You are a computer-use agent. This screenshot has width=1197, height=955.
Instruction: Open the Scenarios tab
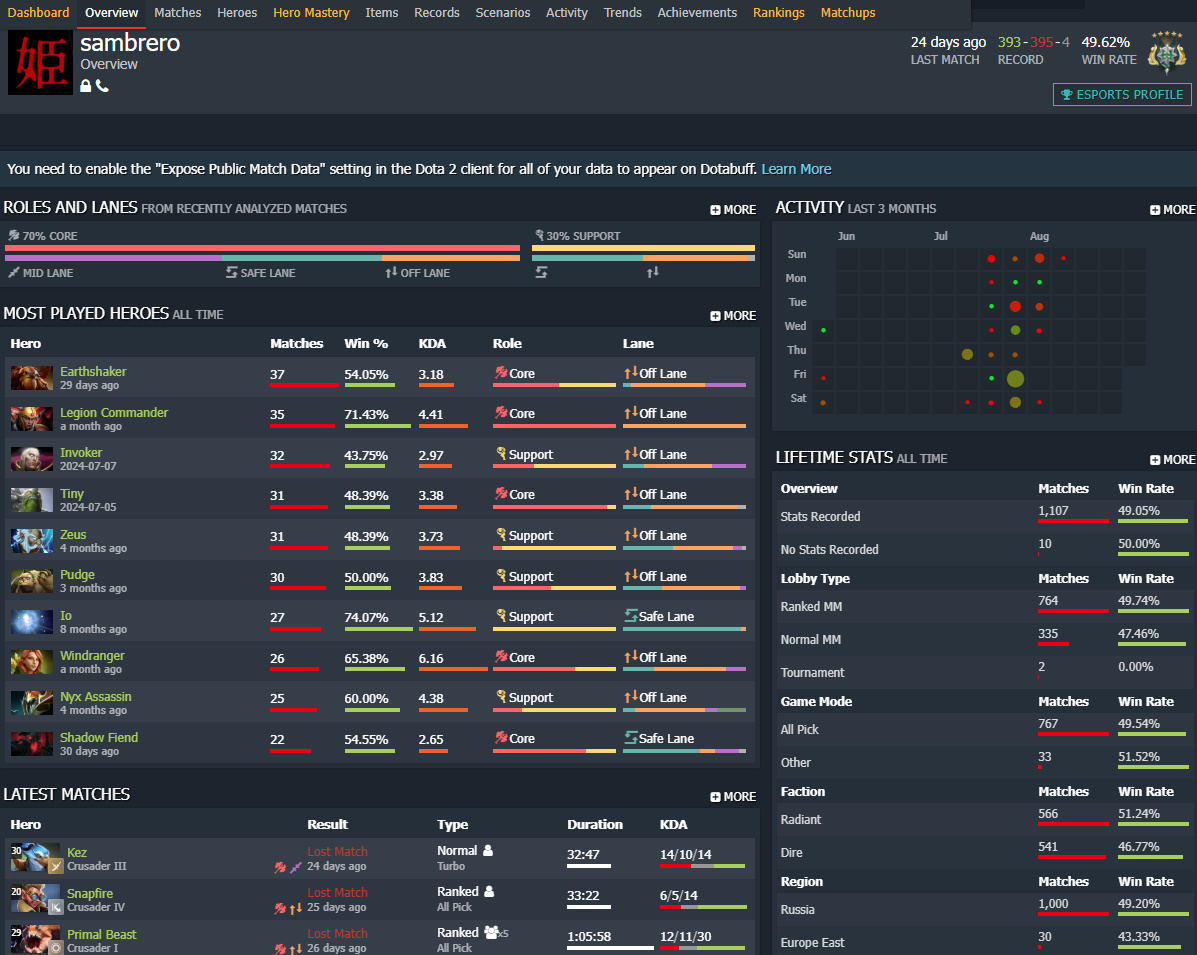point(503,12)
